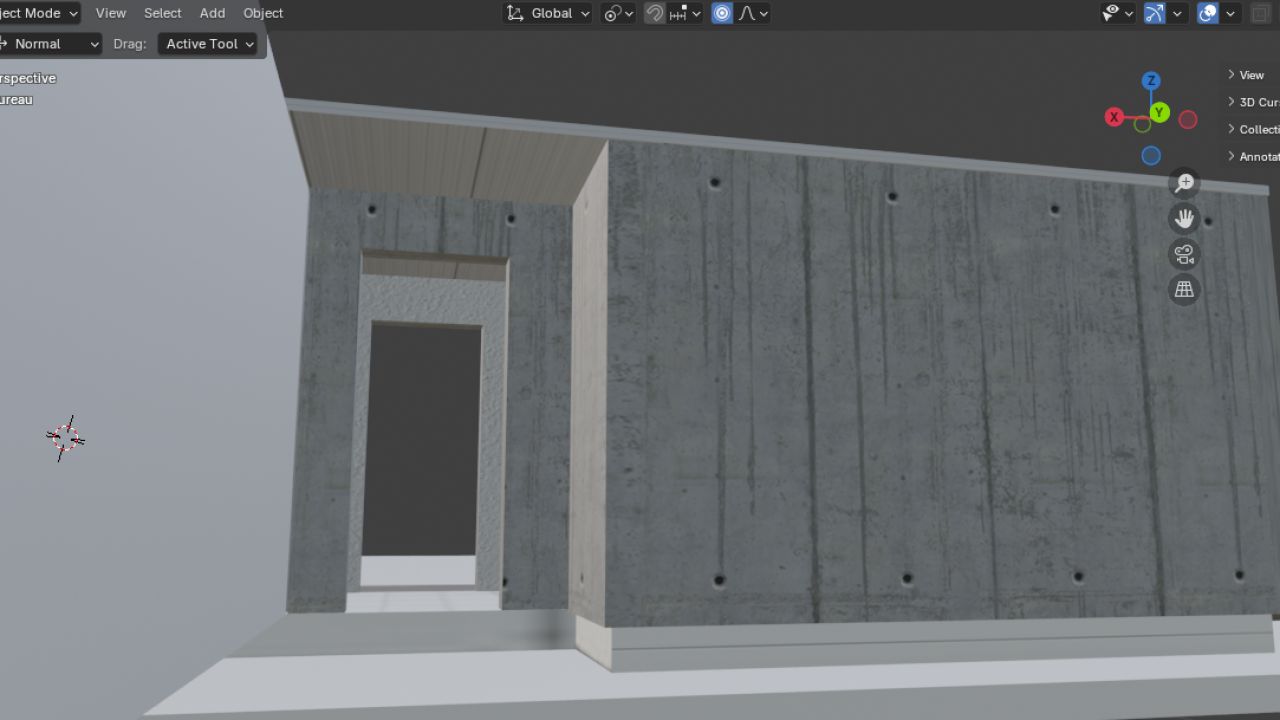Open the Object menu
The height and width of the screenshot is (720, 1280).
(x=263, y=13)
